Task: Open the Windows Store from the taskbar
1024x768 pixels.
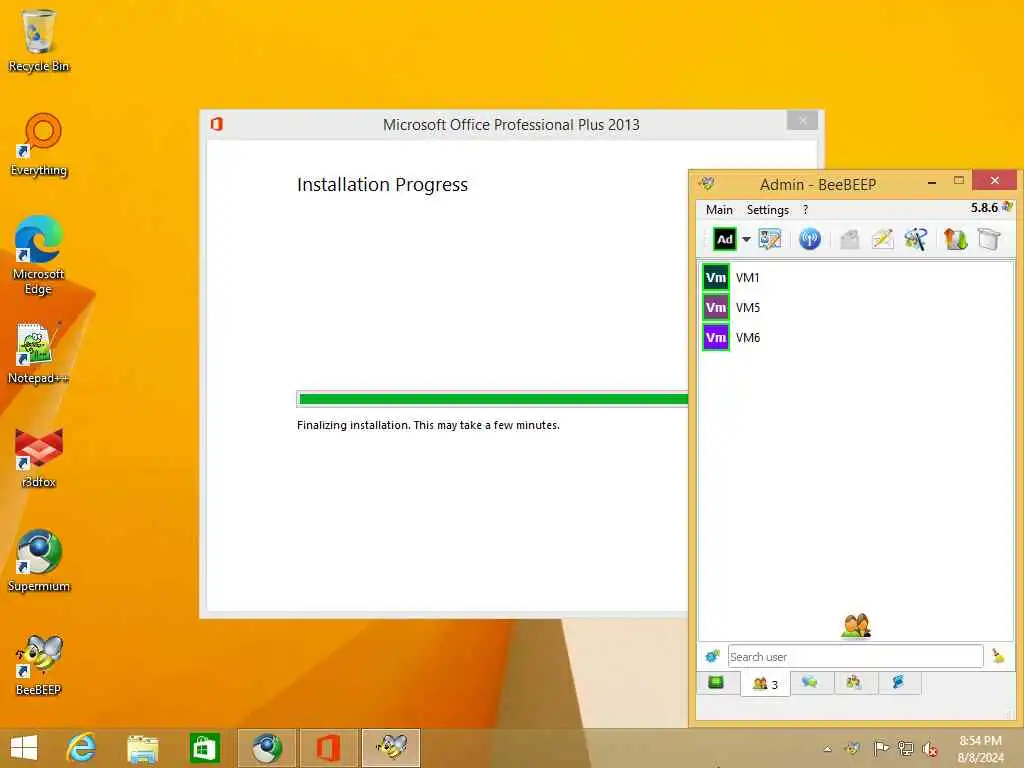Action: [204, 748]
